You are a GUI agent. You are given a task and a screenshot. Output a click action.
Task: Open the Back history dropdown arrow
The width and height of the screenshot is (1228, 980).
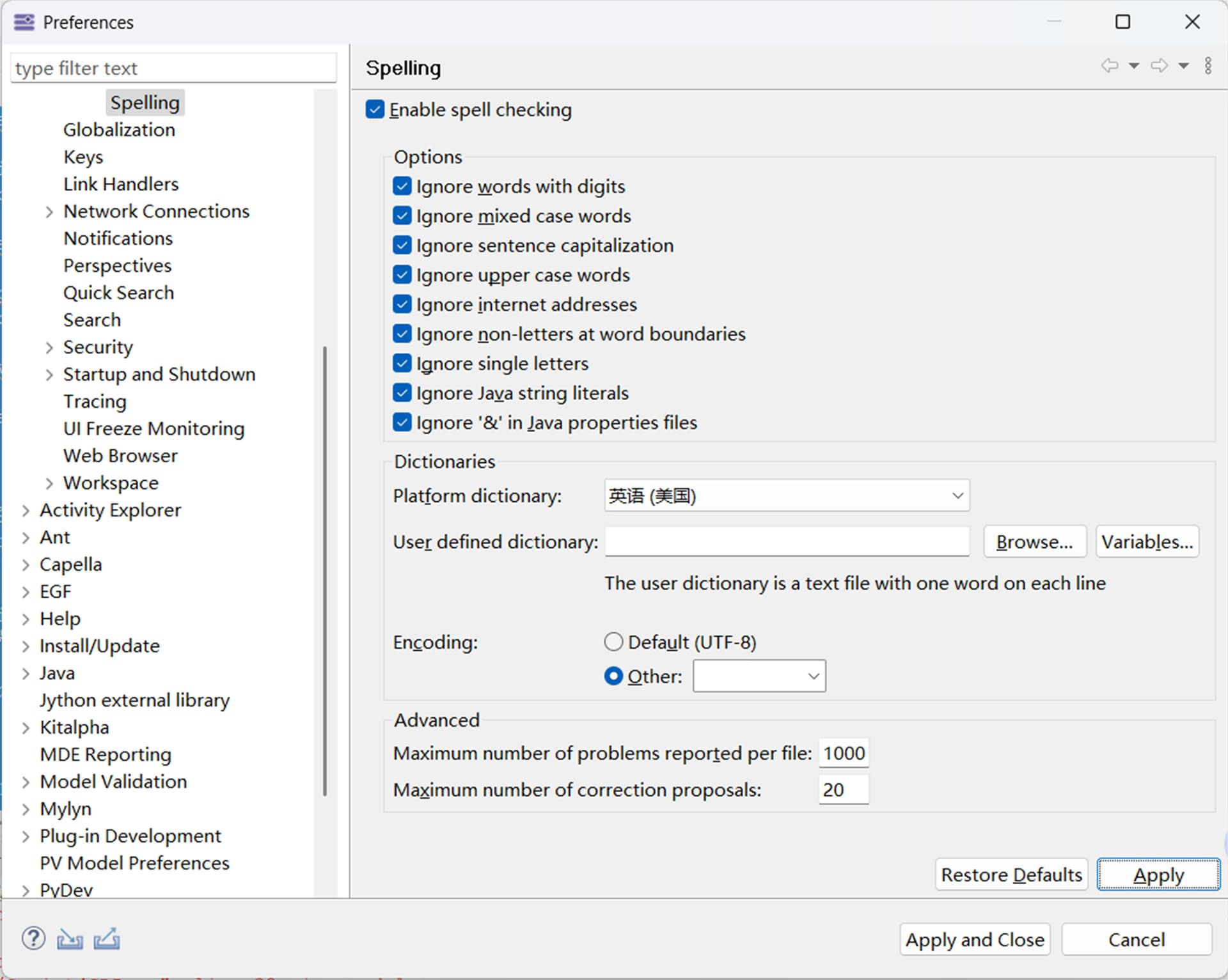tap(1134, 66)
